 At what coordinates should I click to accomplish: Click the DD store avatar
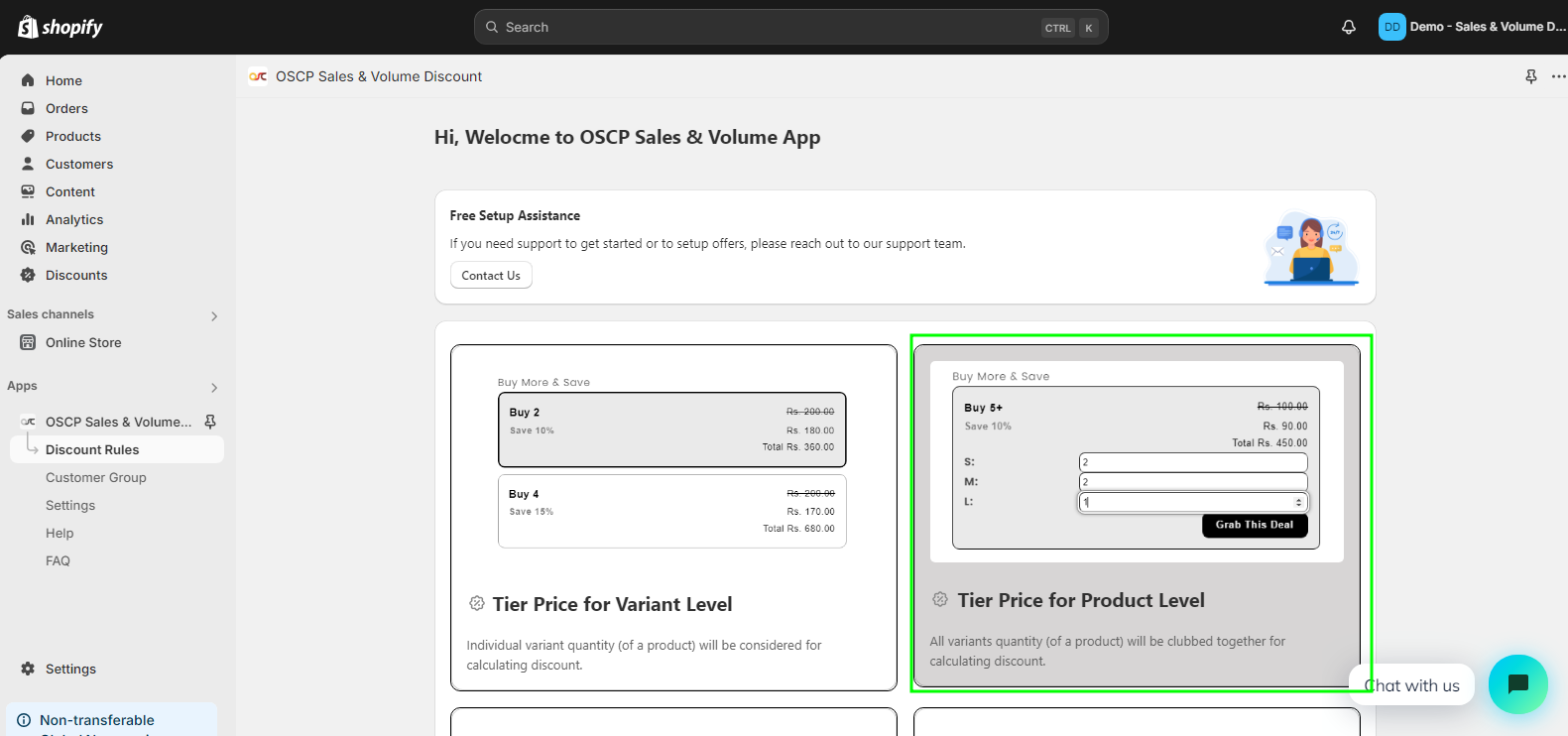click(x=1391, y=27)
